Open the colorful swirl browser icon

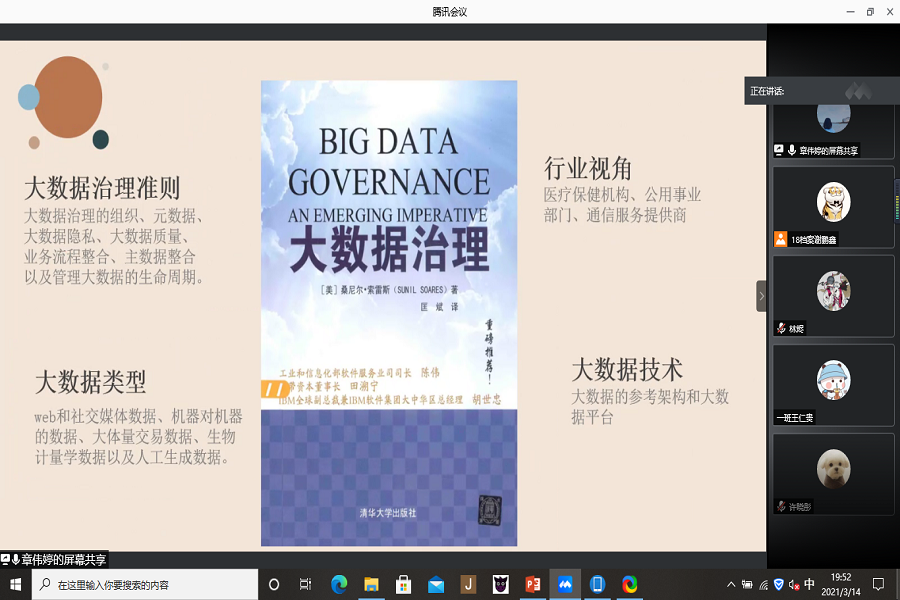pyautogui.click(x=630, y=584)
